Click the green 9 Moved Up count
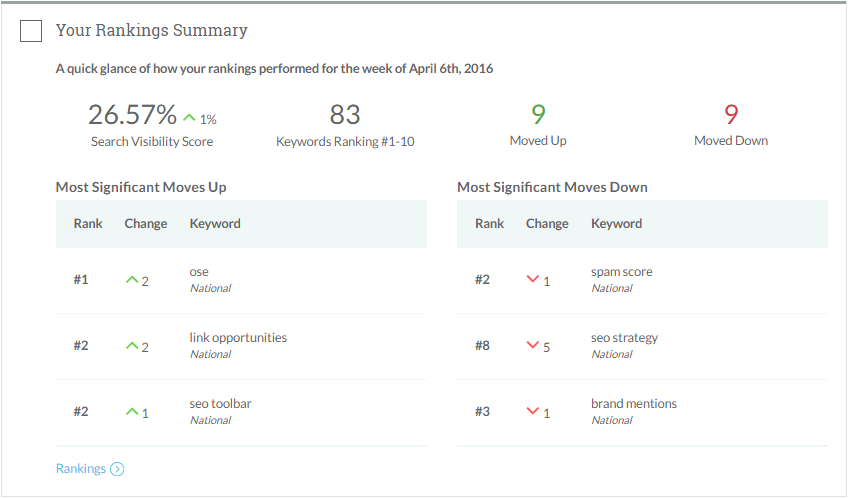 538,115
